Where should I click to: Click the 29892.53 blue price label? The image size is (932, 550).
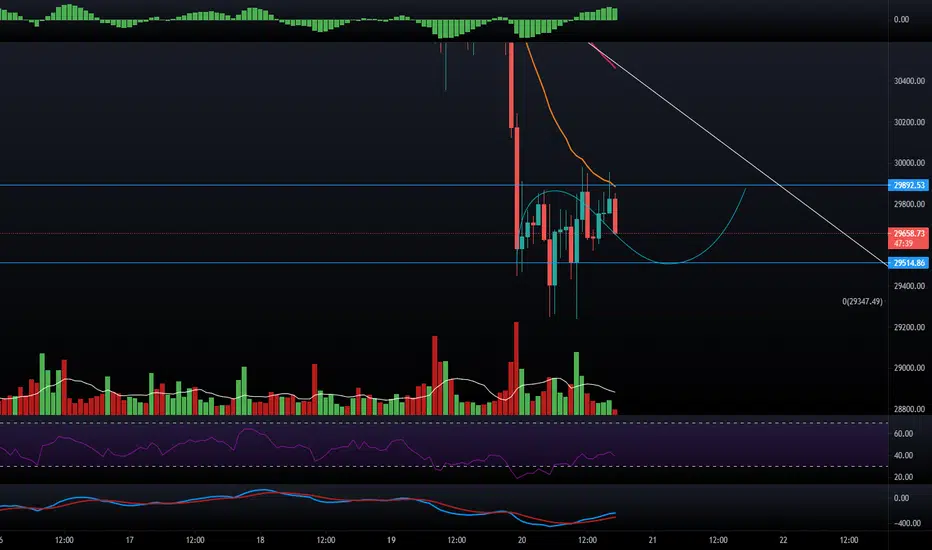908,185
